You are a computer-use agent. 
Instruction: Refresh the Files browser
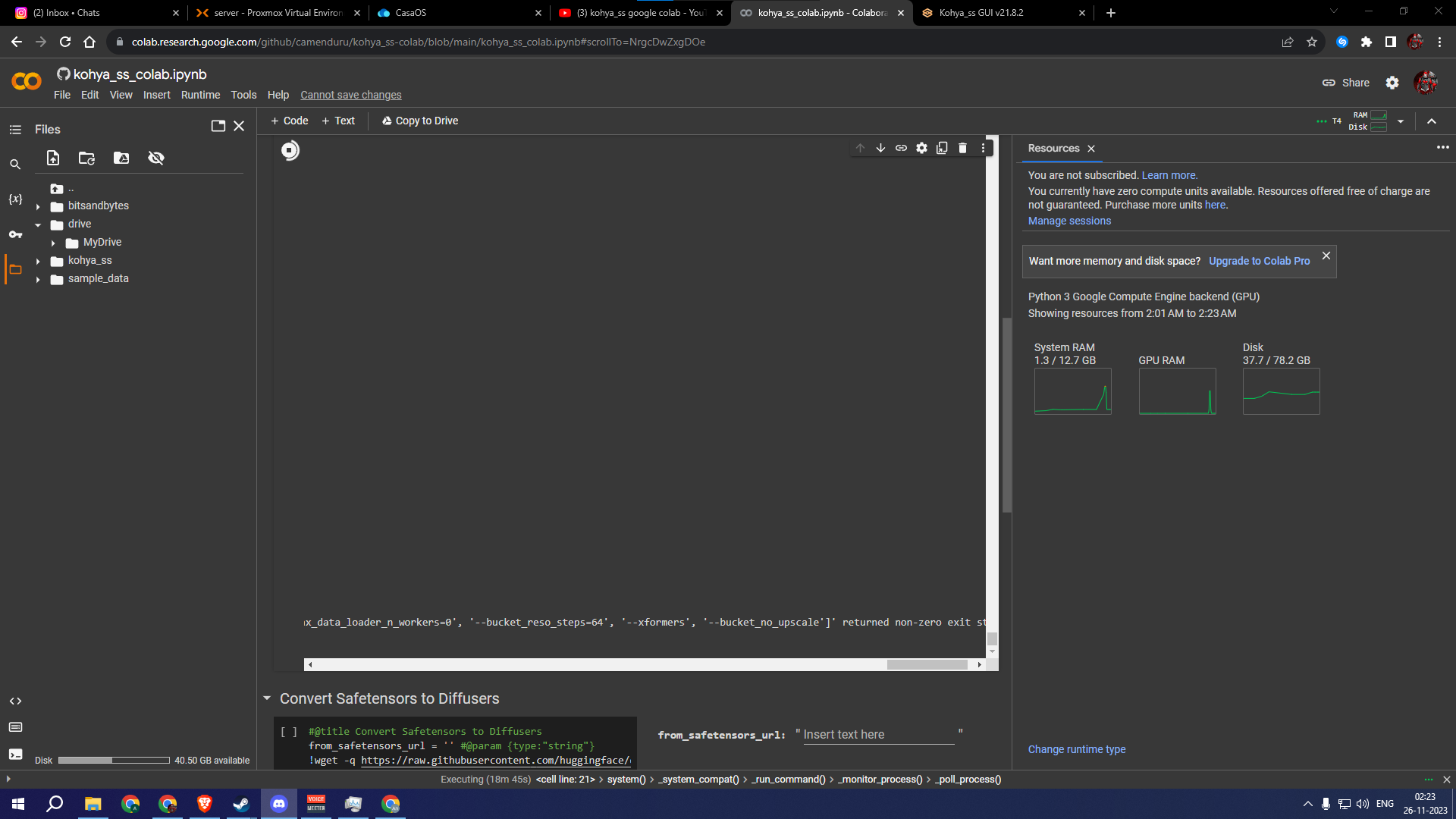click(86, 158)
